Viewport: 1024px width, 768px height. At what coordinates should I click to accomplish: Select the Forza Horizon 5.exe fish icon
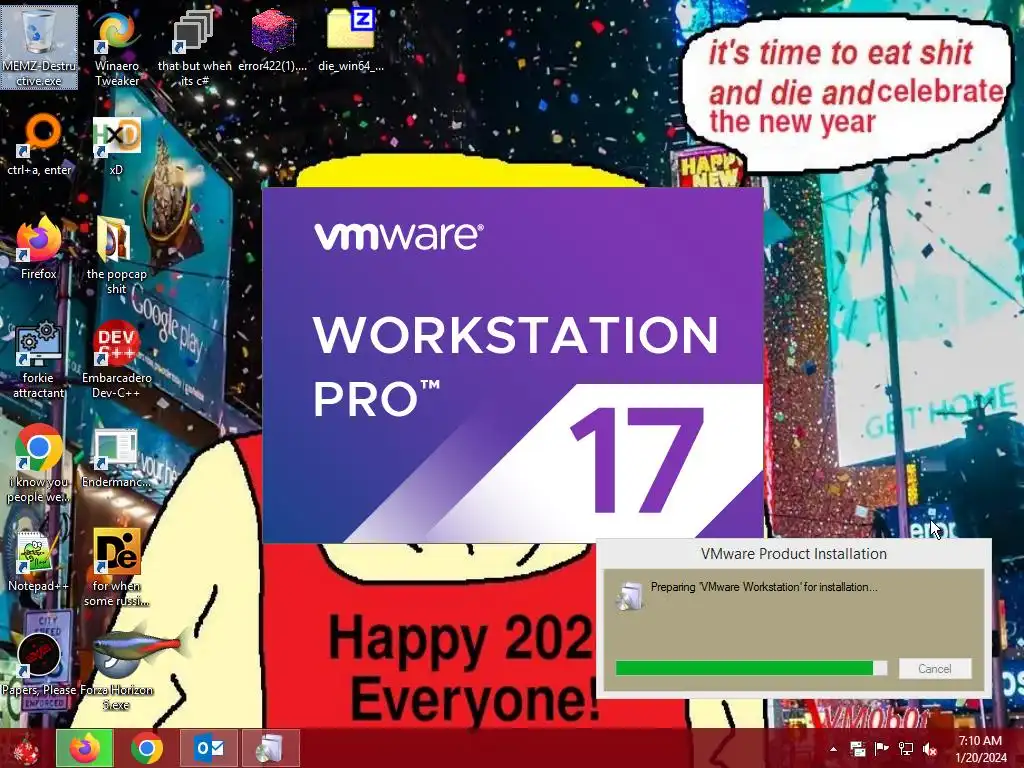[116, 671]
